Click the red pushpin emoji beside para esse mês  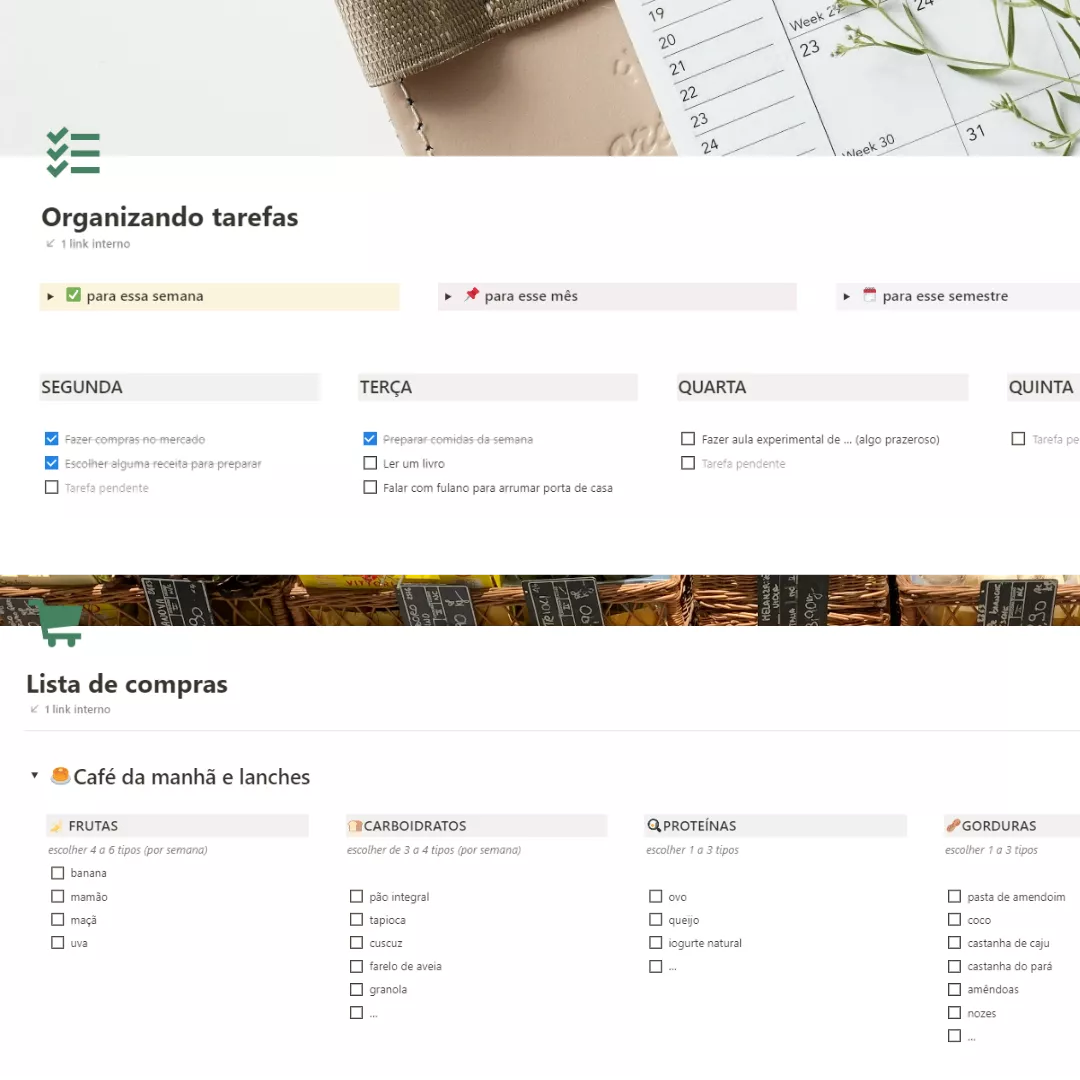(x=471, y=295)
